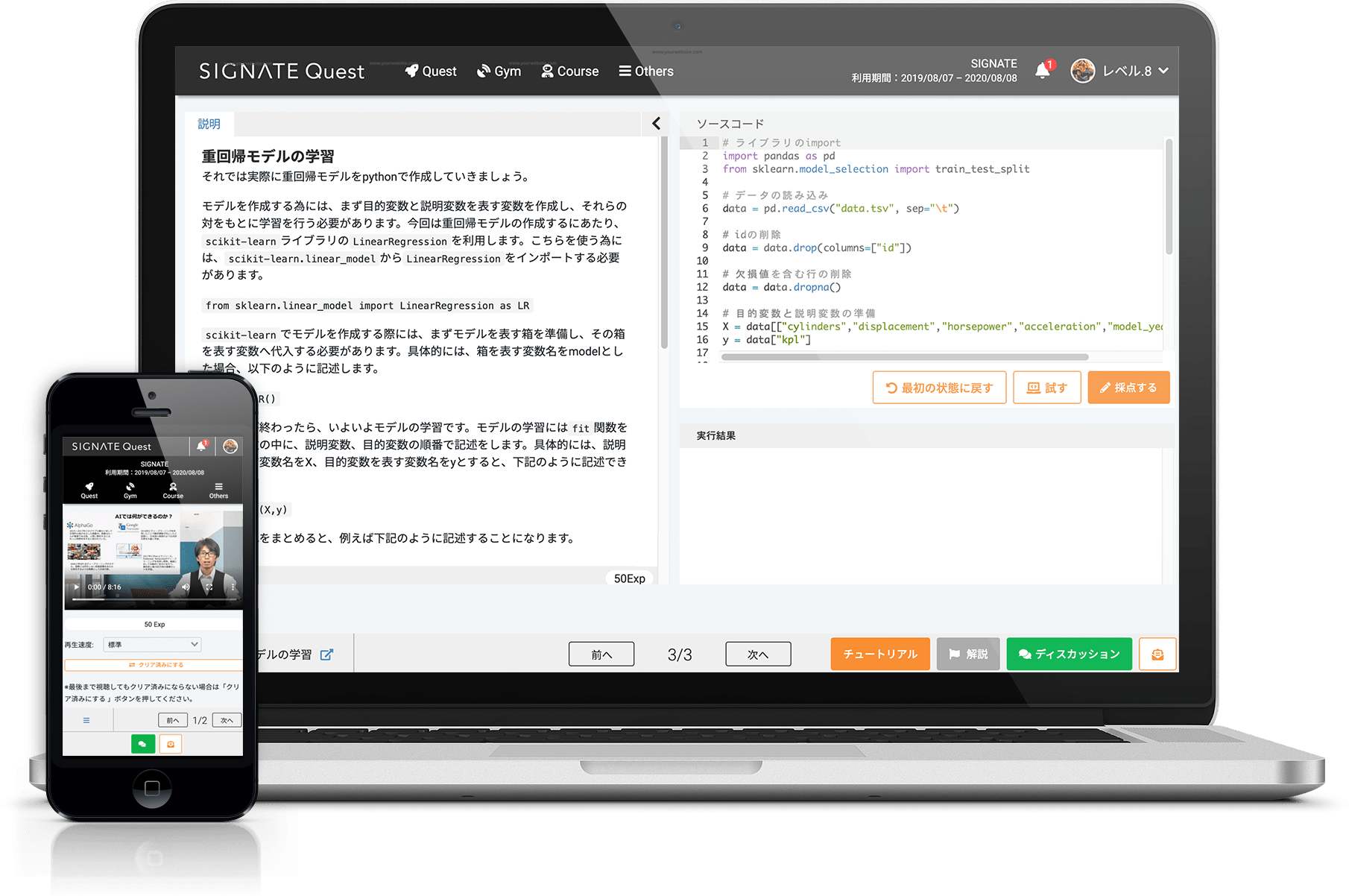Mute the video audio on the phone
The image size is (1349, 896).
pyautogui.click(x=185, y=587)
